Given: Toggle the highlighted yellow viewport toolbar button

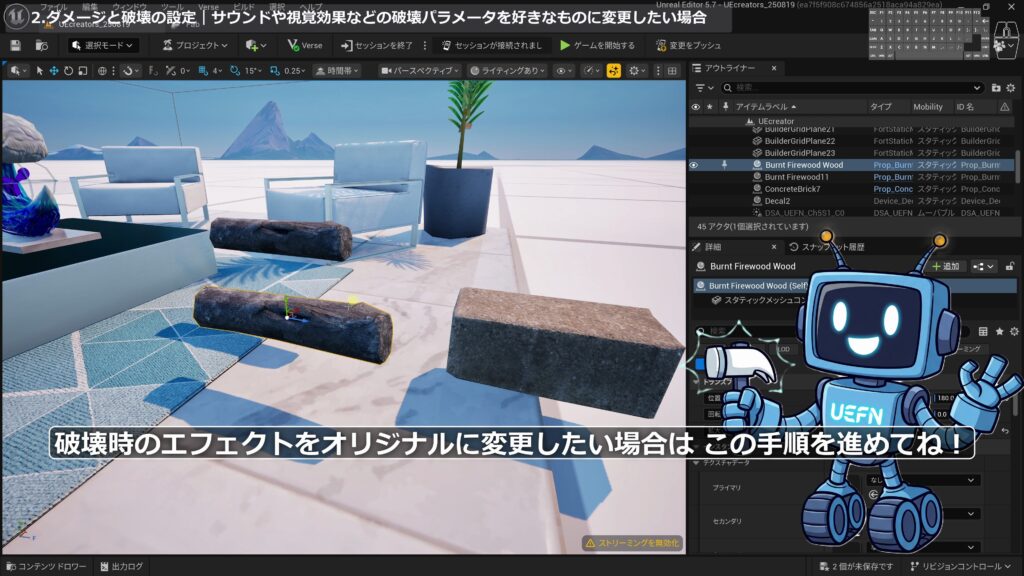Looking at the screenshot, I should coord(613,71).
